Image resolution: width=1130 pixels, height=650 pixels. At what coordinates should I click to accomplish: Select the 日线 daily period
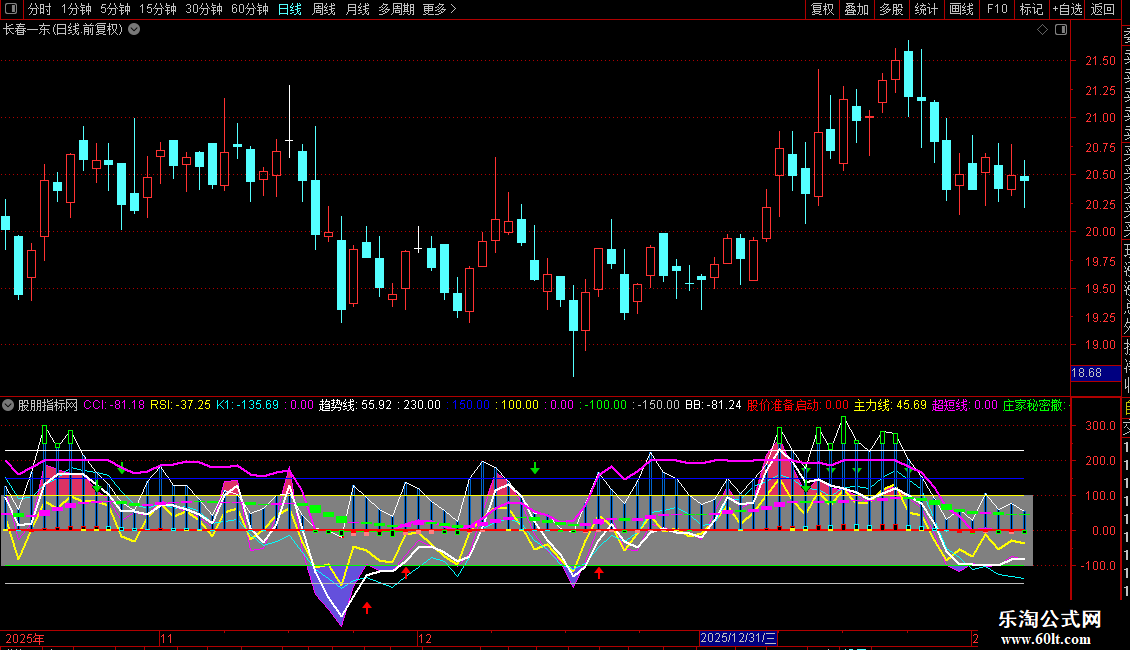290,9
